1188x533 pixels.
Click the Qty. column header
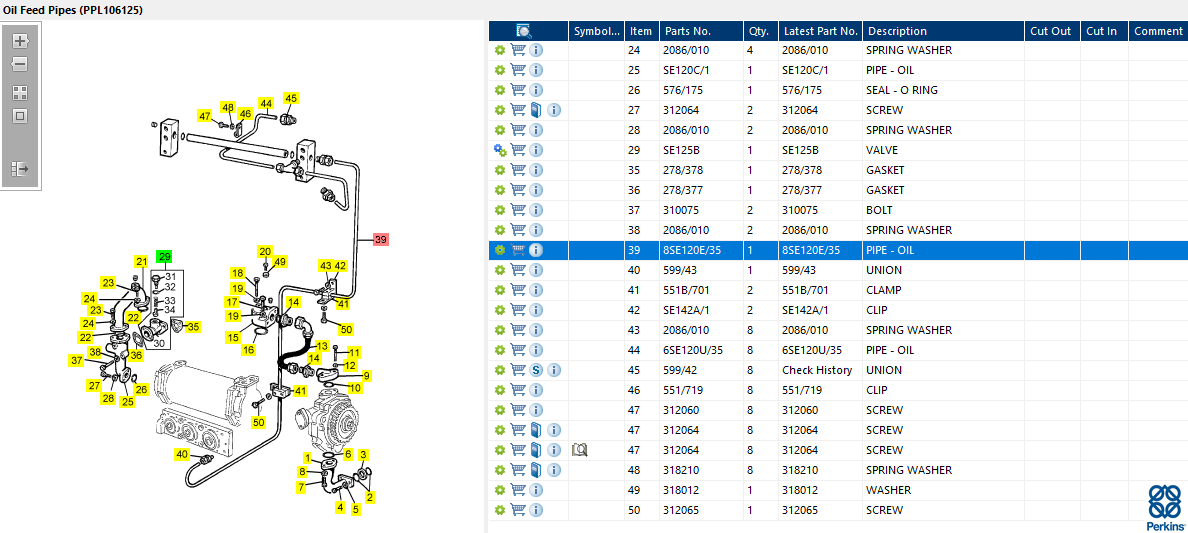pyautogui.click(x=761, y=31)
